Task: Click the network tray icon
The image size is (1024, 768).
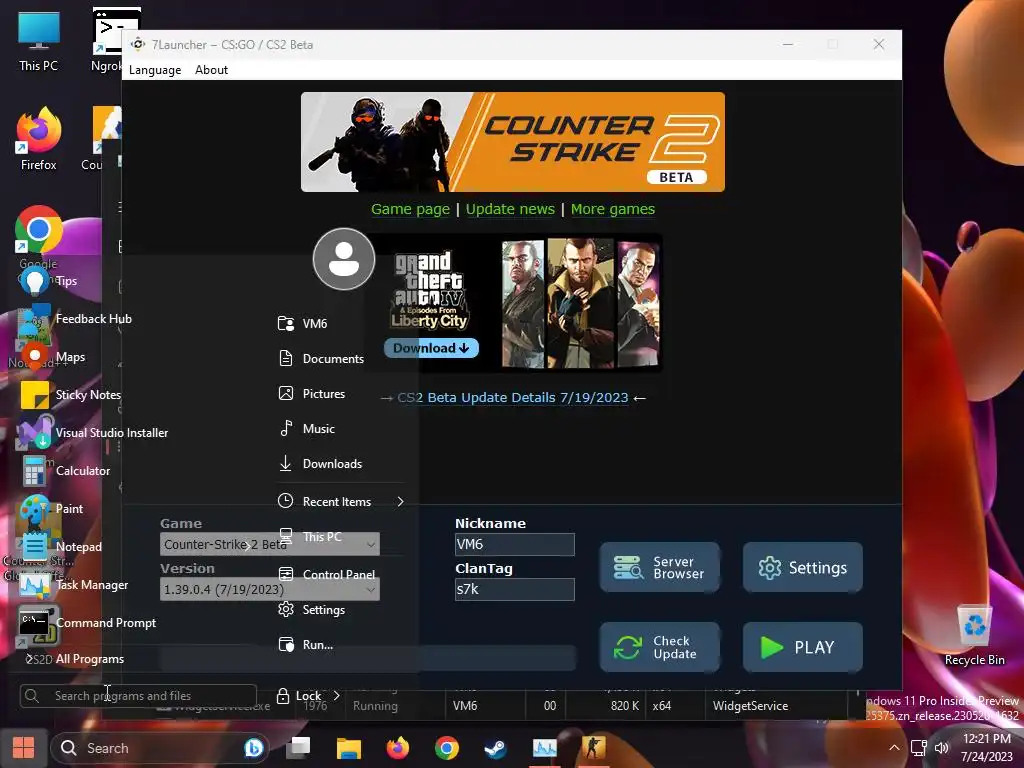Action: click(919, 748)
